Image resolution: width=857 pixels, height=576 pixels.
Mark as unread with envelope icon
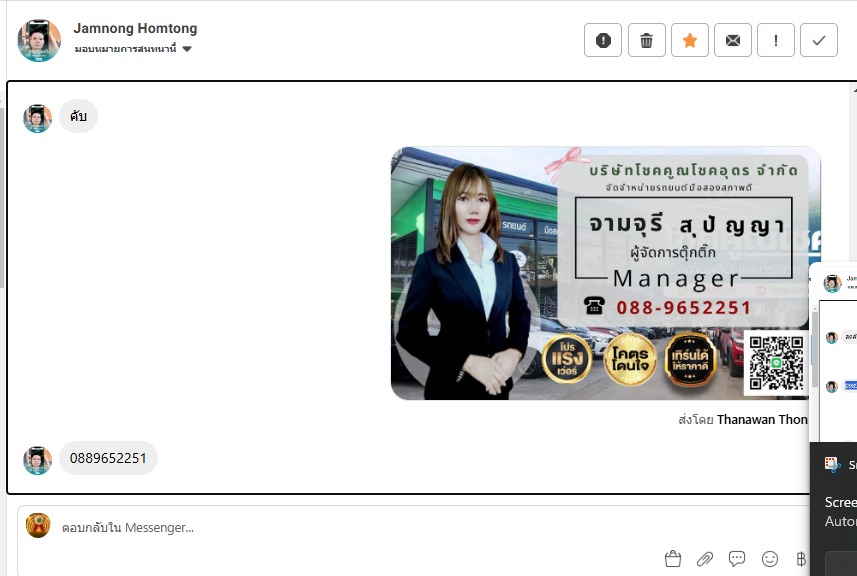point(733,40)
